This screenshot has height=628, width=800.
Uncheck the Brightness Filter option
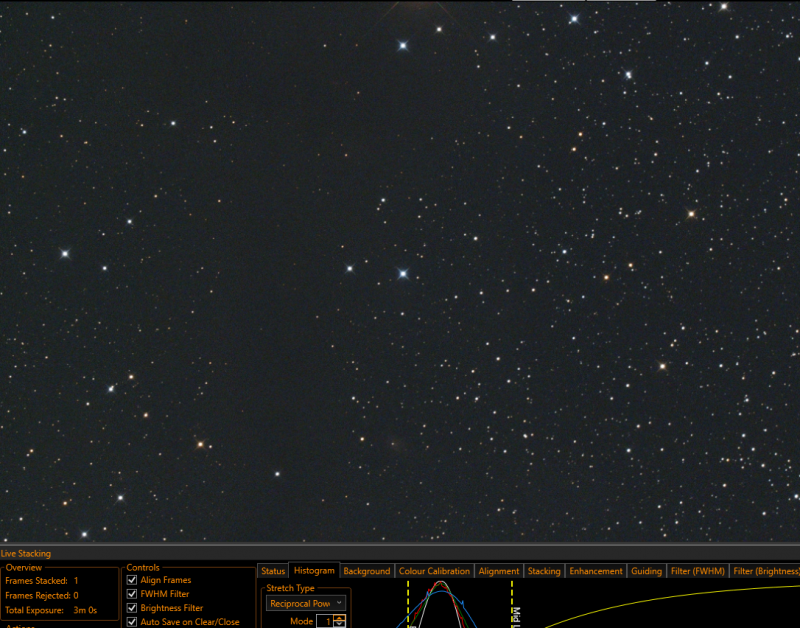[132, 608]
